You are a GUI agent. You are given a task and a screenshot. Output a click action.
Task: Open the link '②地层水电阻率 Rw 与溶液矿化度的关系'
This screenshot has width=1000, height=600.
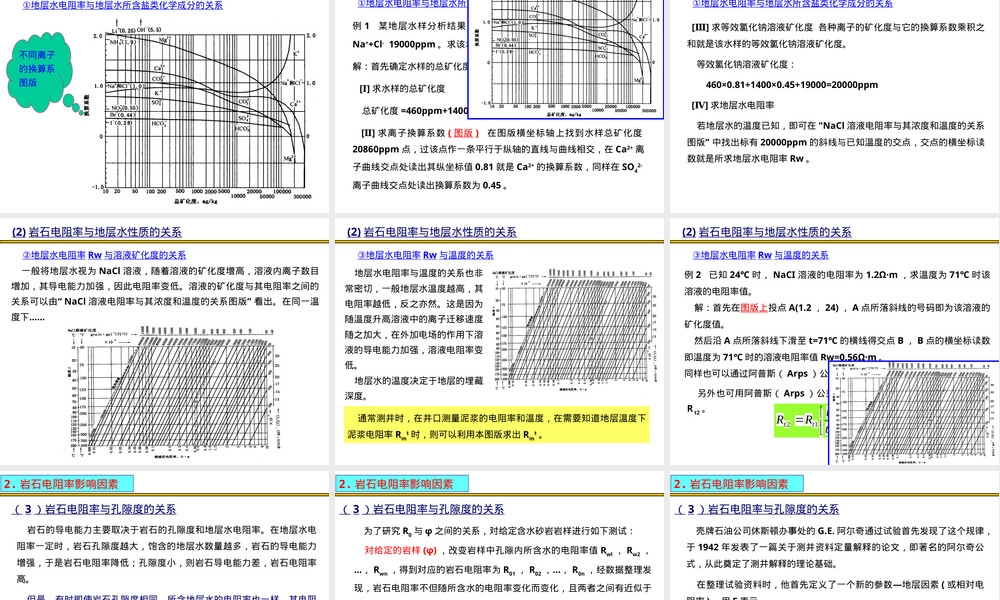104,255
